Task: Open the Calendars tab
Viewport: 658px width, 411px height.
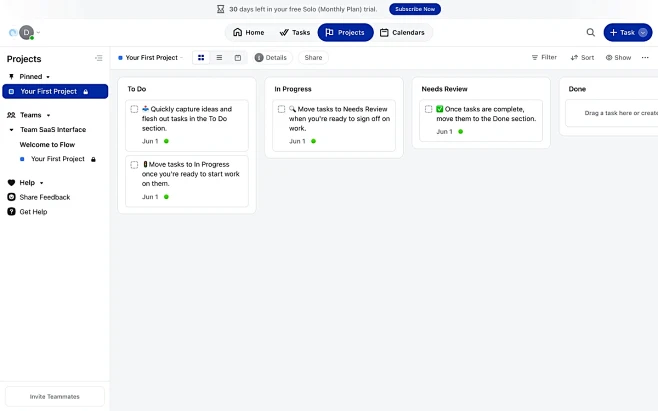Action: tap(401, 32)
